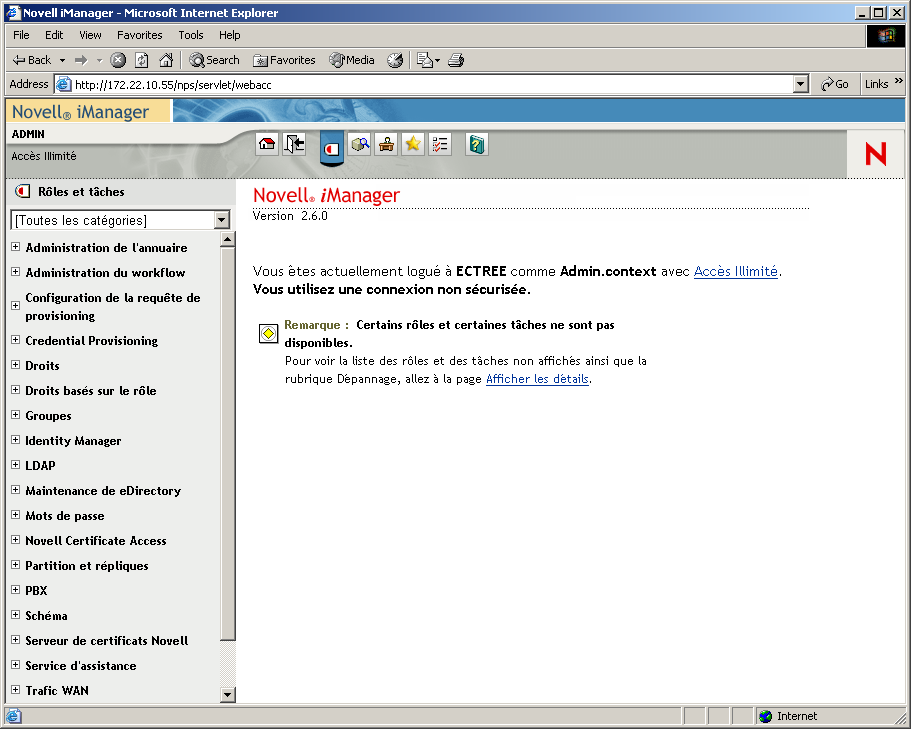Expand the Identity Manager category
Viewport: 911px width, 729px height.
[x=15, y=440]
